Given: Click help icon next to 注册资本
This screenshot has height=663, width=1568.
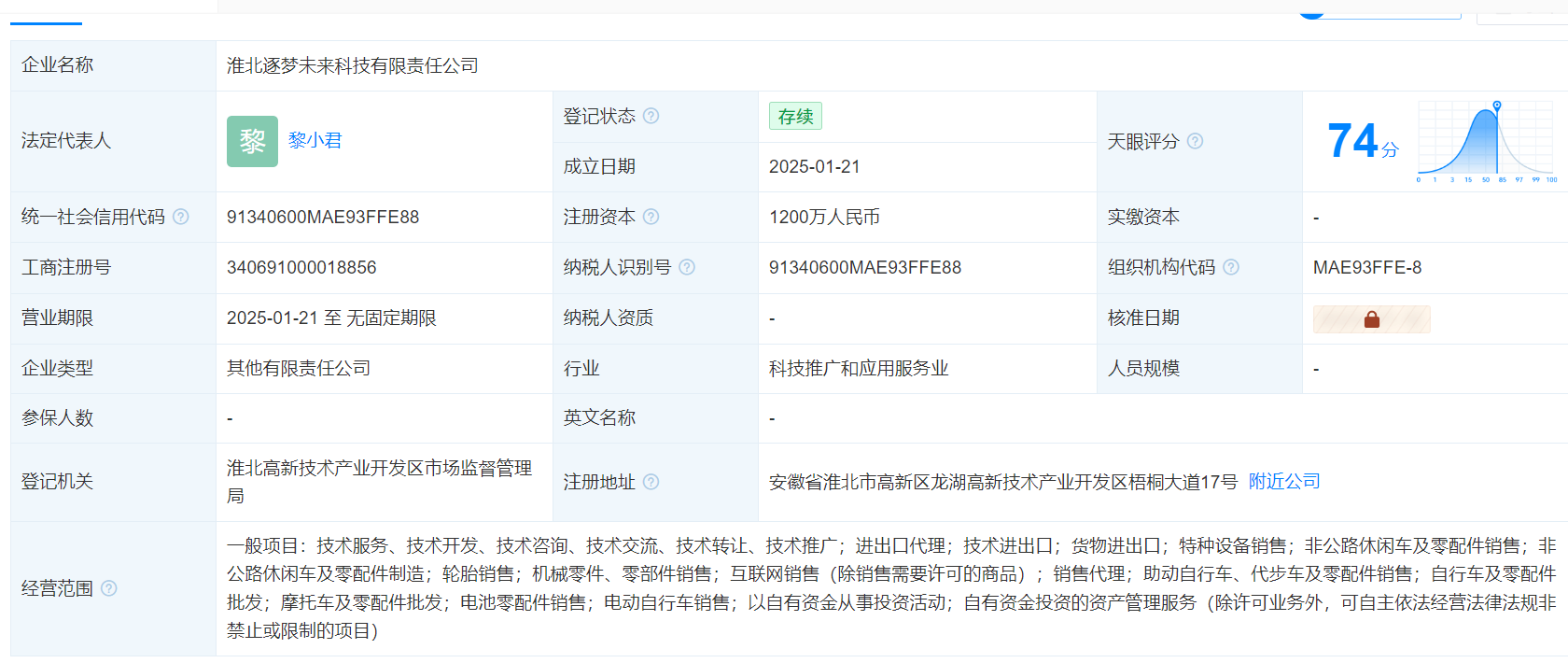Looking at the screenshot, I should click(651, 217).
